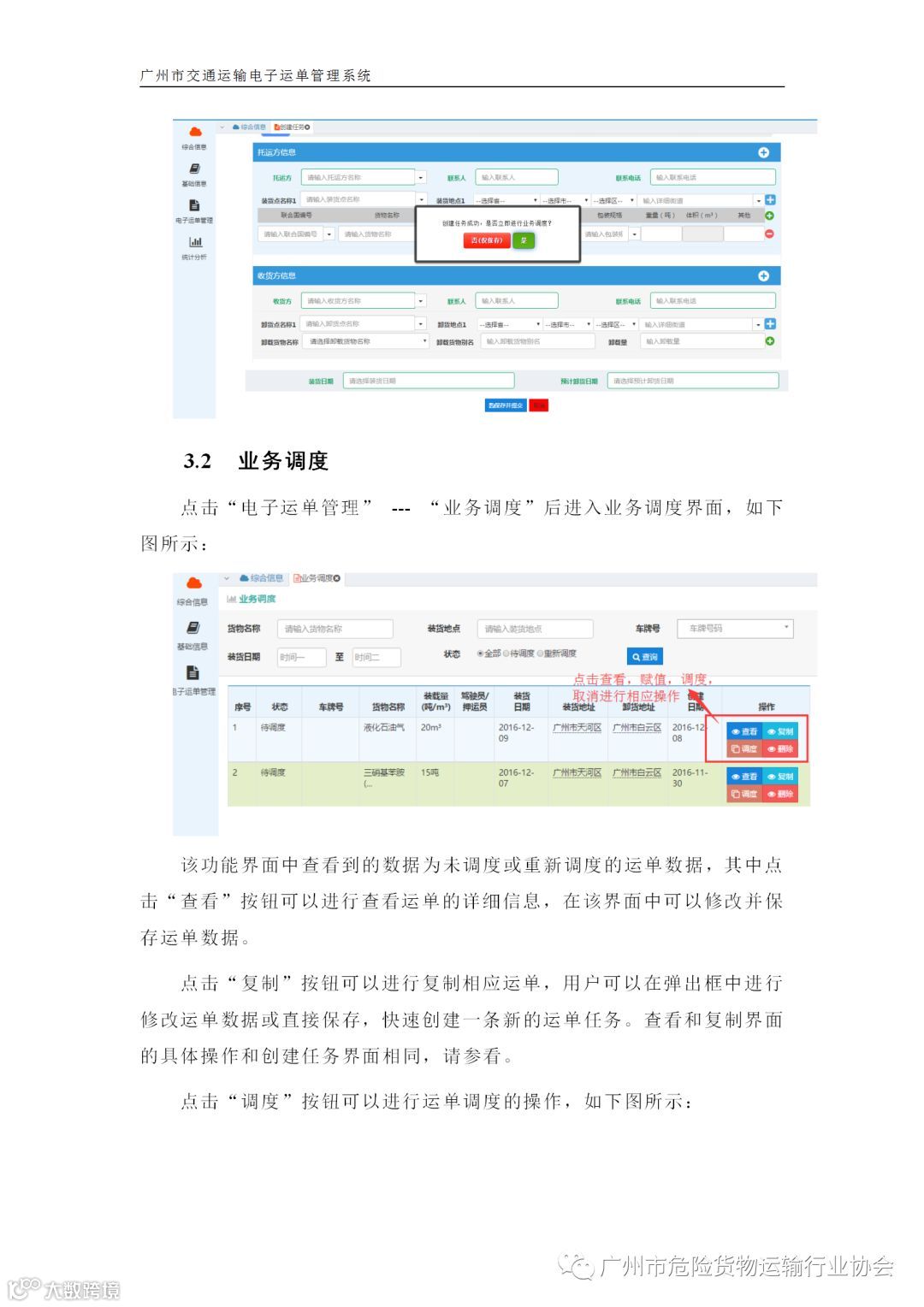924x1307 pixels.
Task: Open the 包装规格 dropdown arrow
Action: (x=635, y=234)
